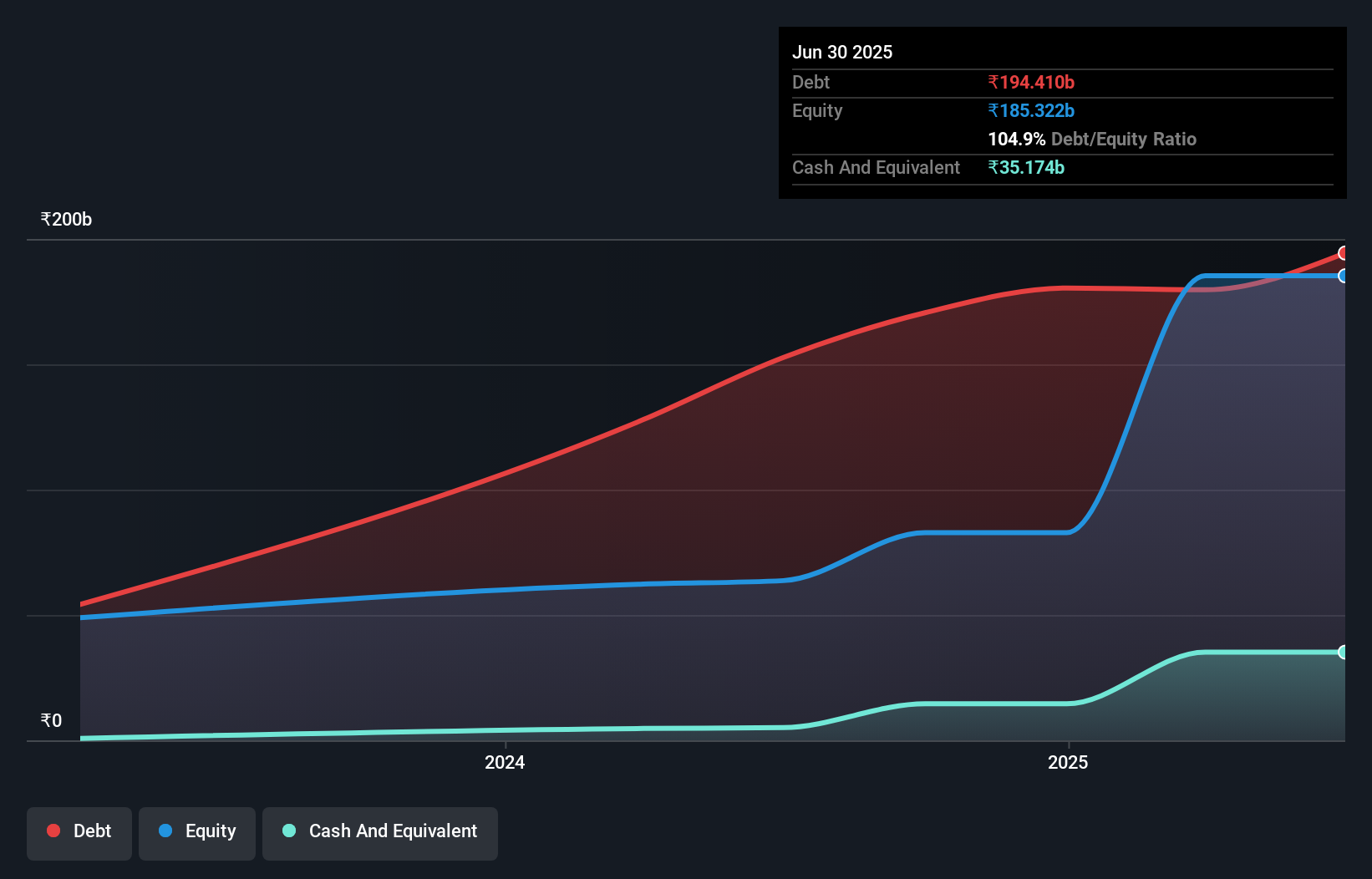The image size is (1372, 879).
Task: Toggle visibility of the Debt series
Action: tap(79, 831)
